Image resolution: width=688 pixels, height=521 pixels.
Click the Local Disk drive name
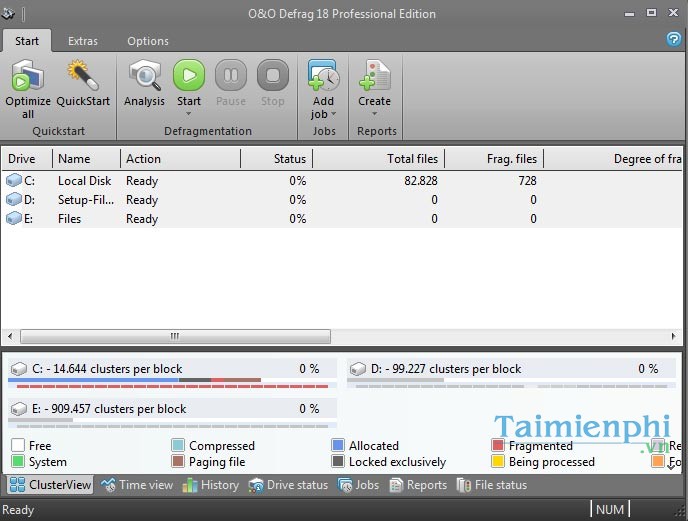pyautogui.click(x=84, y=180)
